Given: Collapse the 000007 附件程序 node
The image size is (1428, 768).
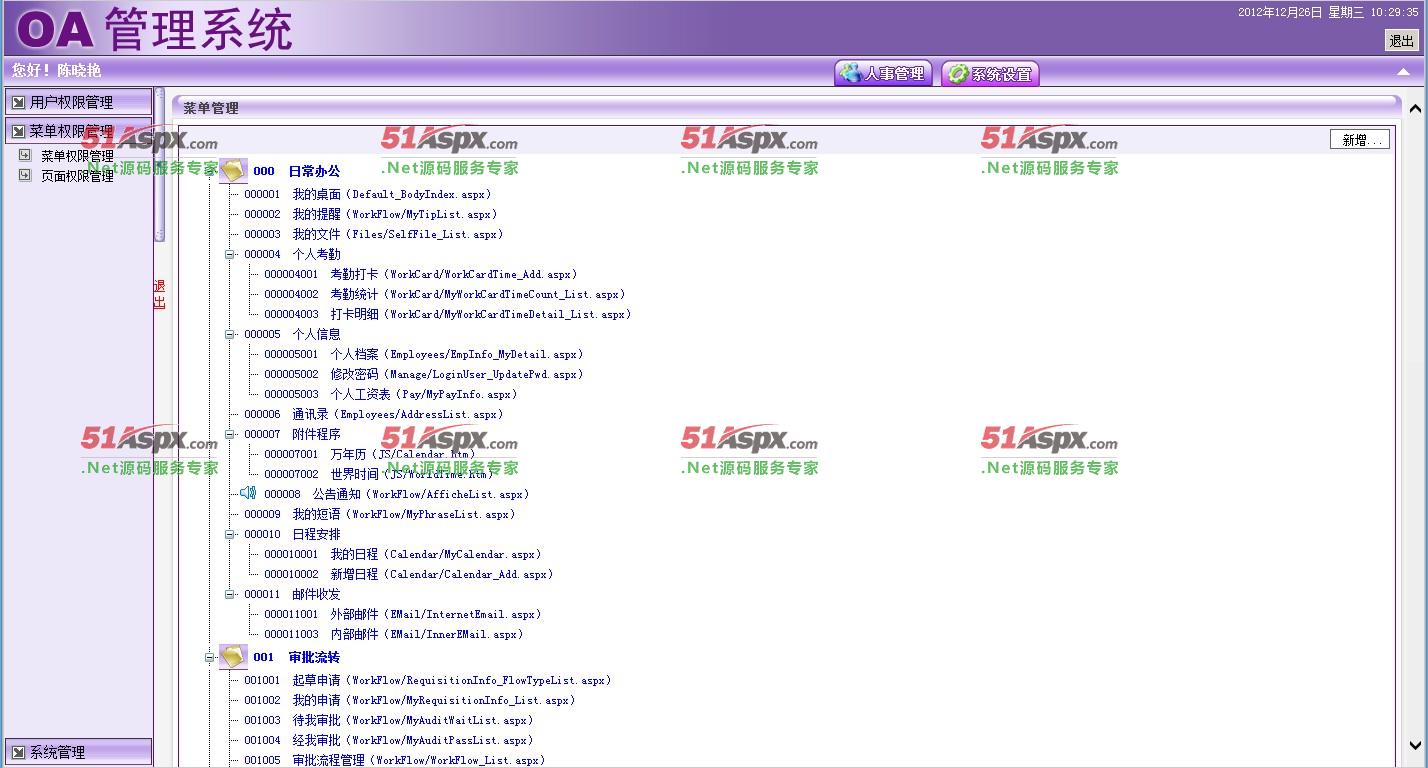Looking at the screenshot, I should point(229,434).
